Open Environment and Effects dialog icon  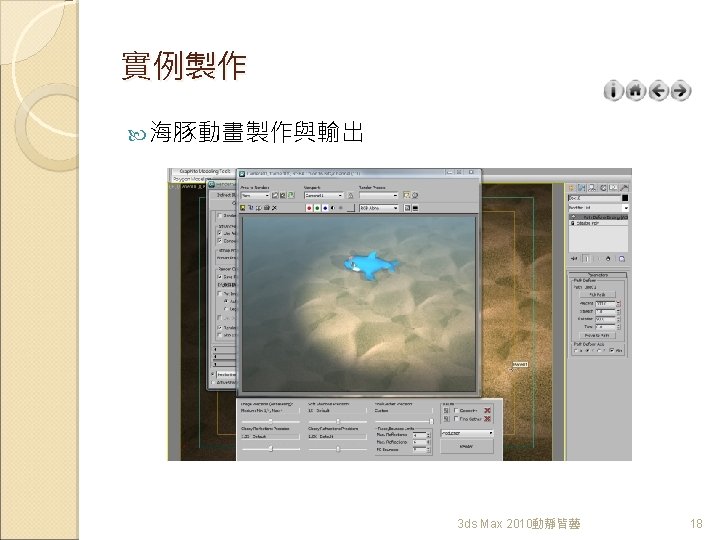[x=415, y=195]
